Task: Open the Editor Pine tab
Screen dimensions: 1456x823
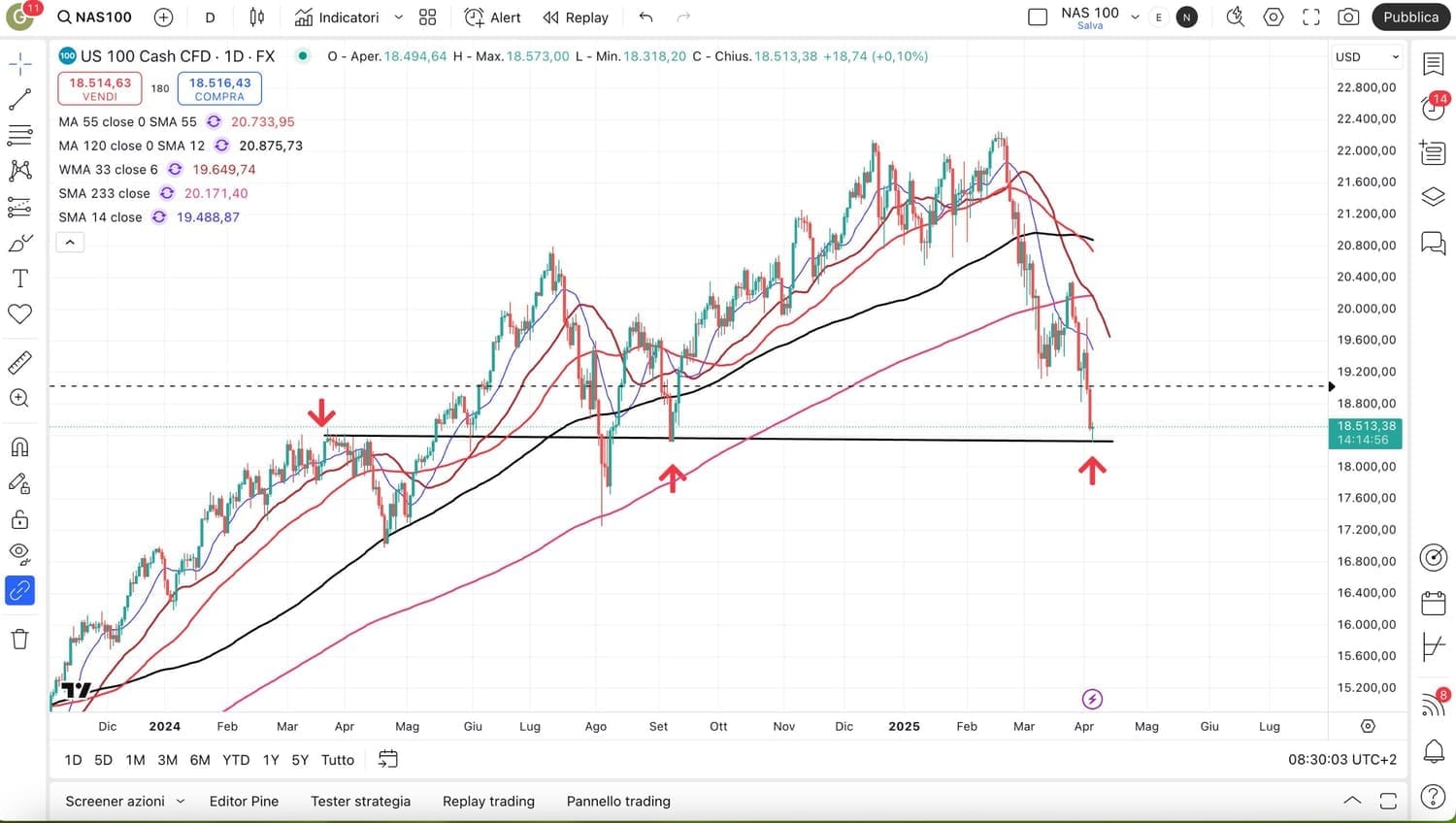Action: [244, 802]
